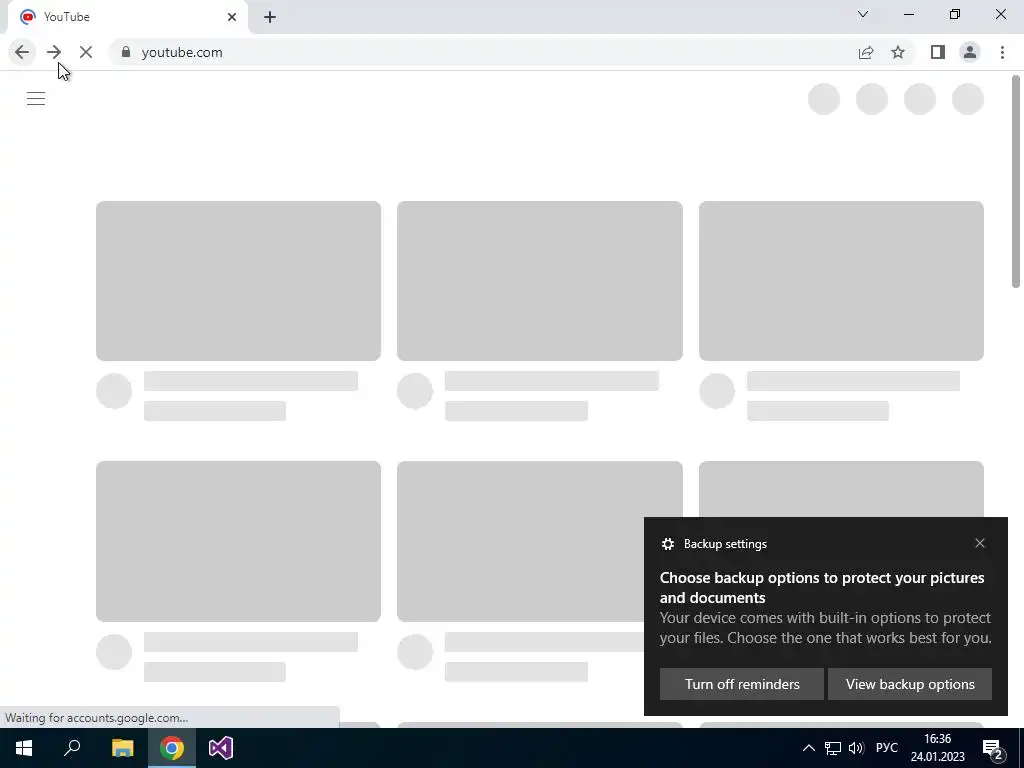
Task: Go back using Chrome's back arrow
Action: pyautogui.click(x=22, y=52)
